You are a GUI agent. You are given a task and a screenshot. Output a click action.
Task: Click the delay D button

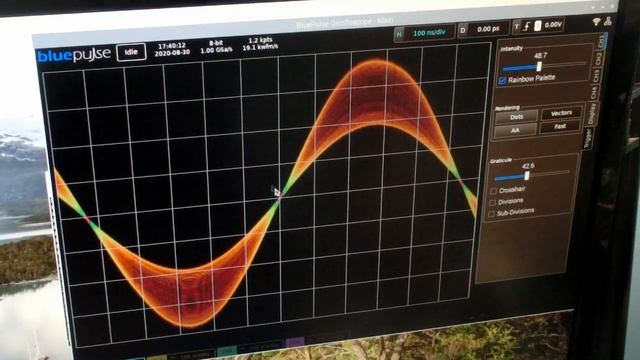(463, 30)
